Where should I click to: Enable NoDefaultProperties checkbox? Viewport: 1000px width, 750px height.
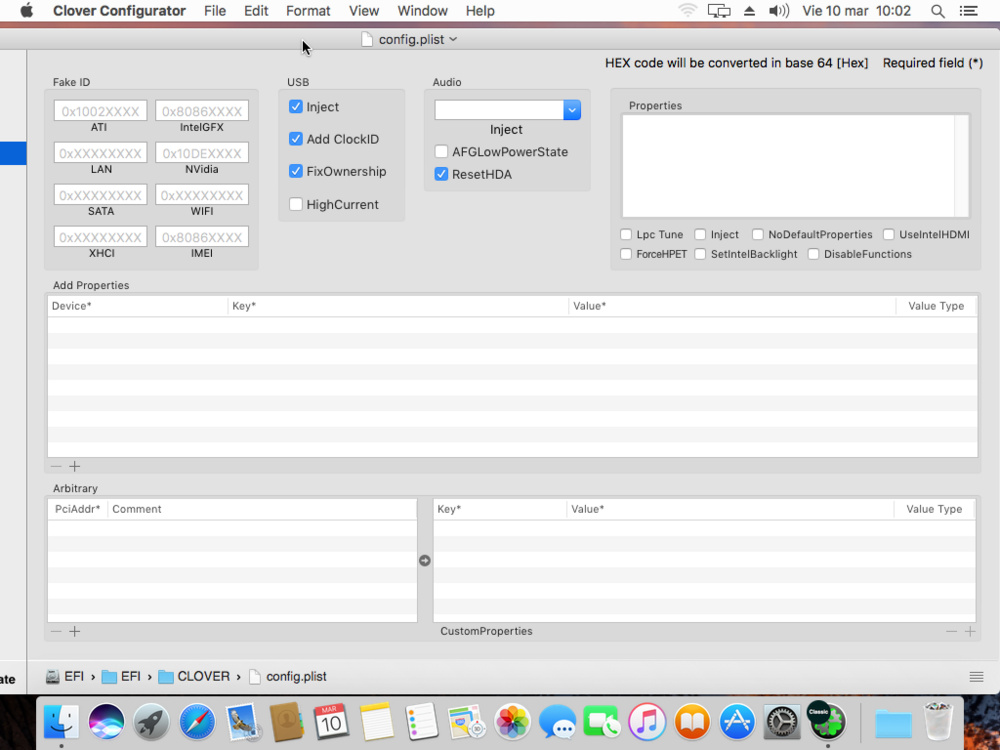point(758,235)
